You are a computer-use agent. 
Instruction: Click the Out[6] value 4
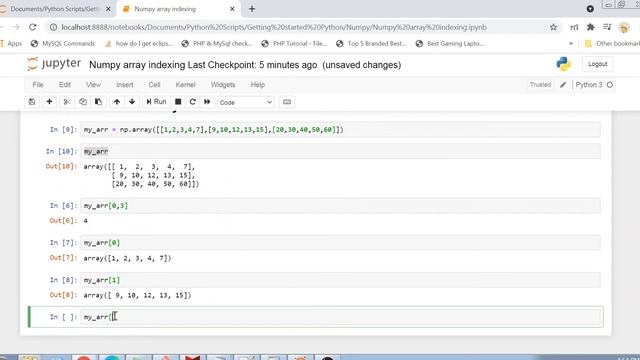coord(85,221)
